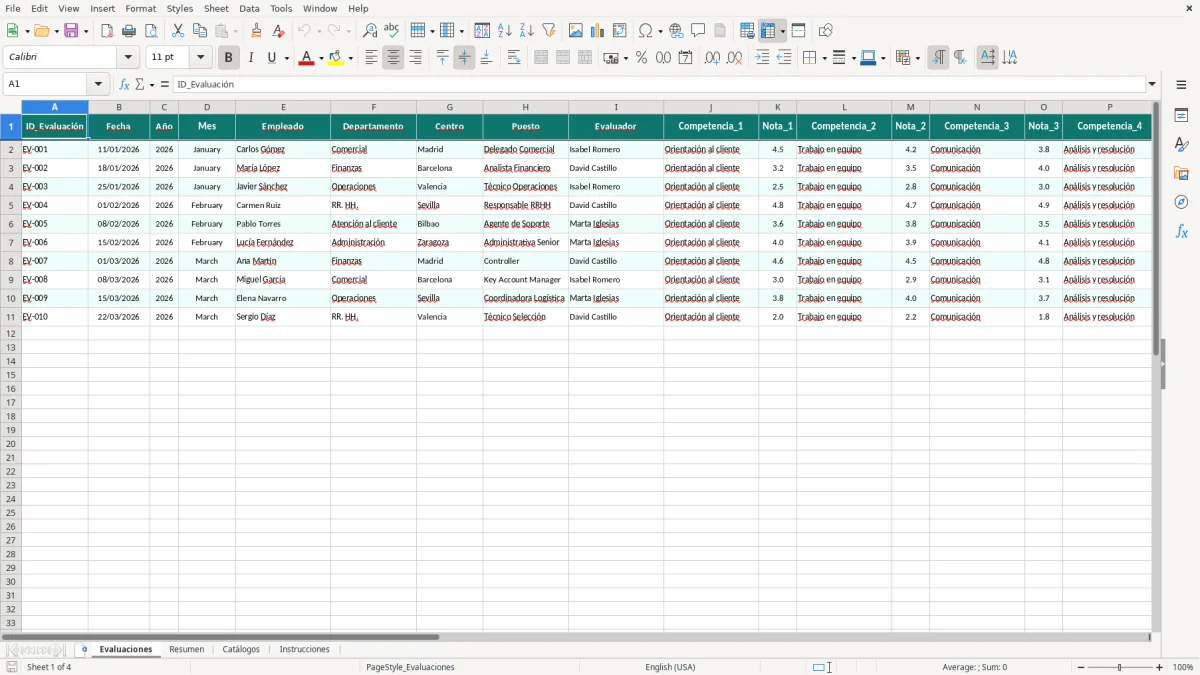Toggle Freeze Rows and Columns
The image size is (1200, 675).
pyautogui.click(x=768, y=31)
